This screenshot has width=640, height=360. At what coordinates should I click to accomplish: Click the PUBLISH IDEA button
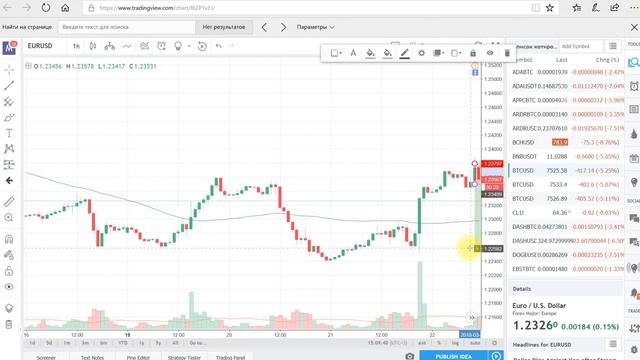[x=453, y=356]
